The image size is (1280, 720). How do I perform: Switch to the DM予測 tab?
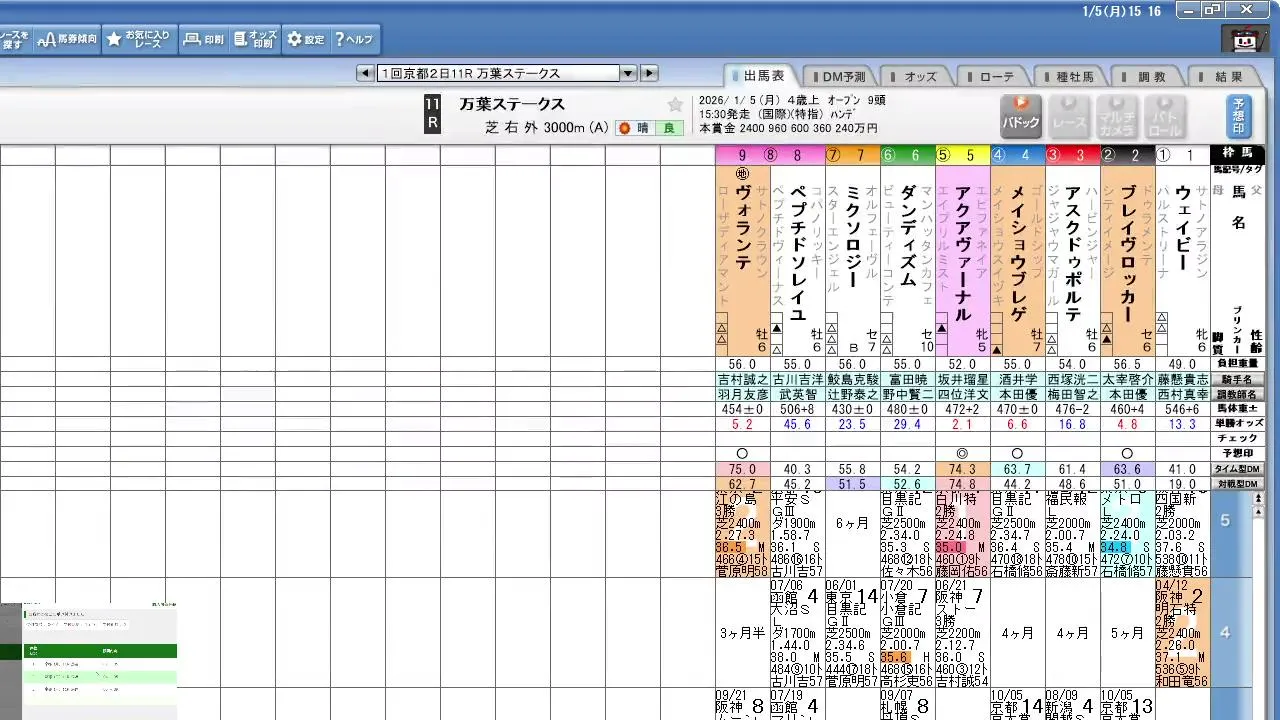click(842, 76)
